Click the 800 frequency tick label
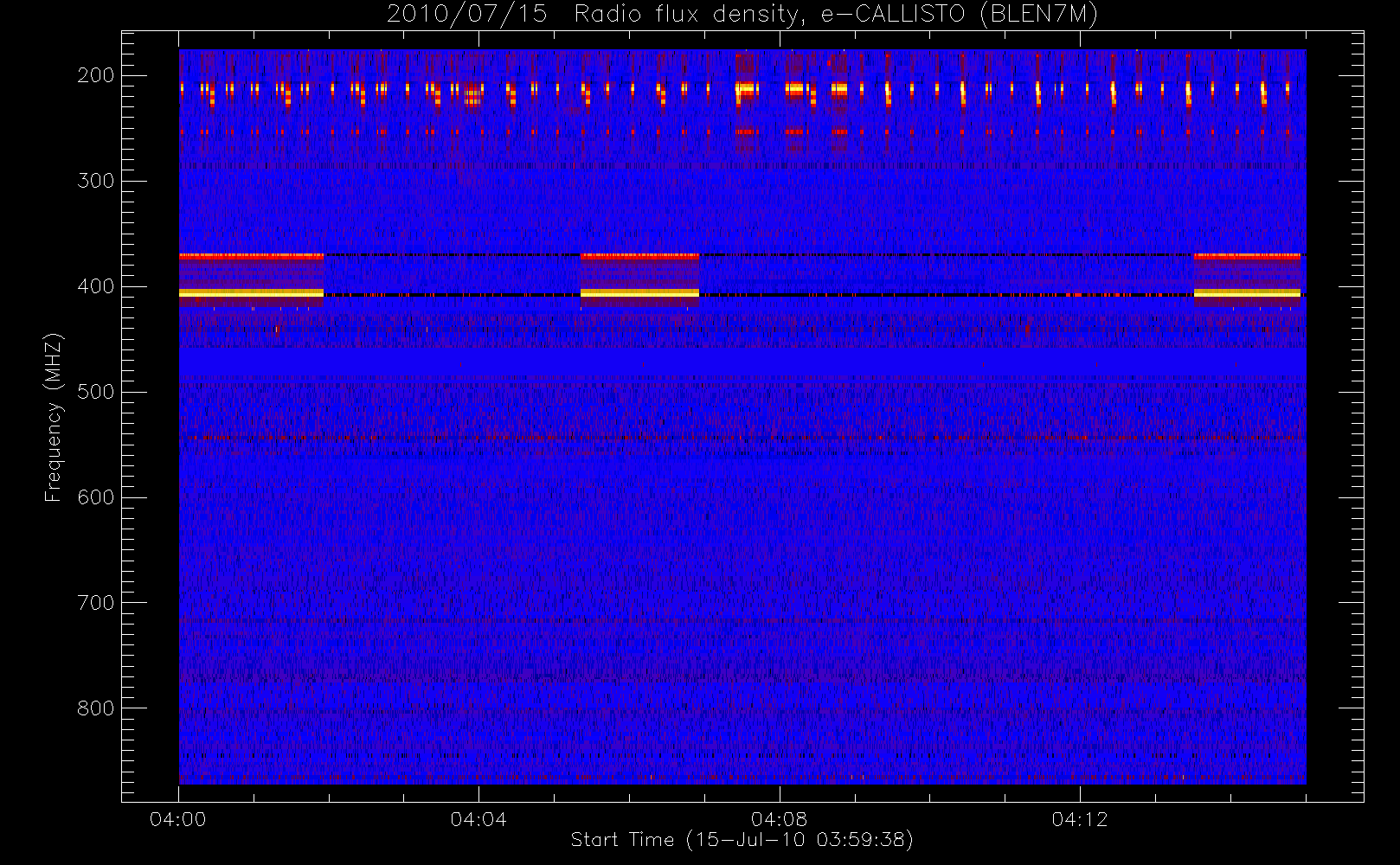Screen dimensions: 1400x865 (95, 708)
